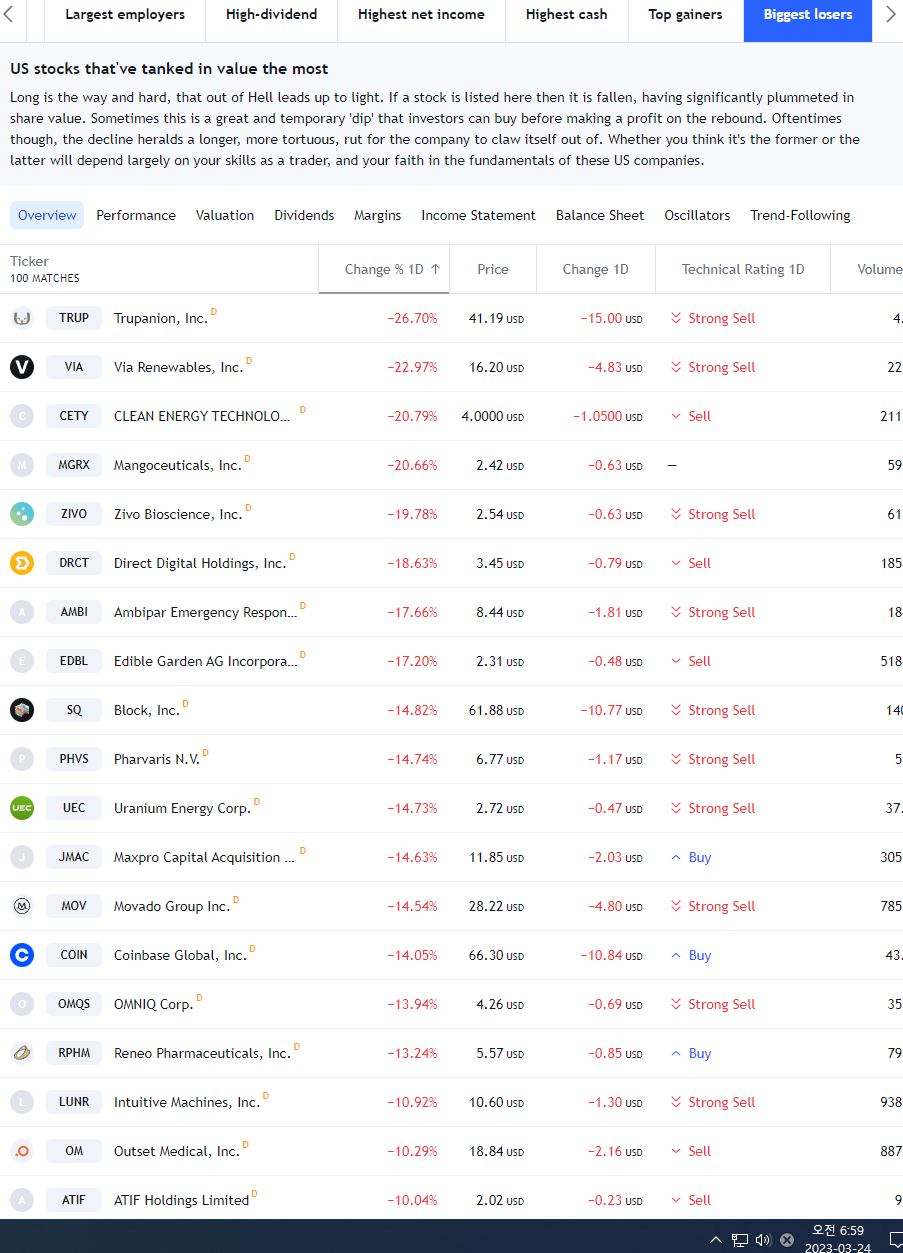Select the Overview column view
This screenshot has height=1253, width=903.
(47, 215)
